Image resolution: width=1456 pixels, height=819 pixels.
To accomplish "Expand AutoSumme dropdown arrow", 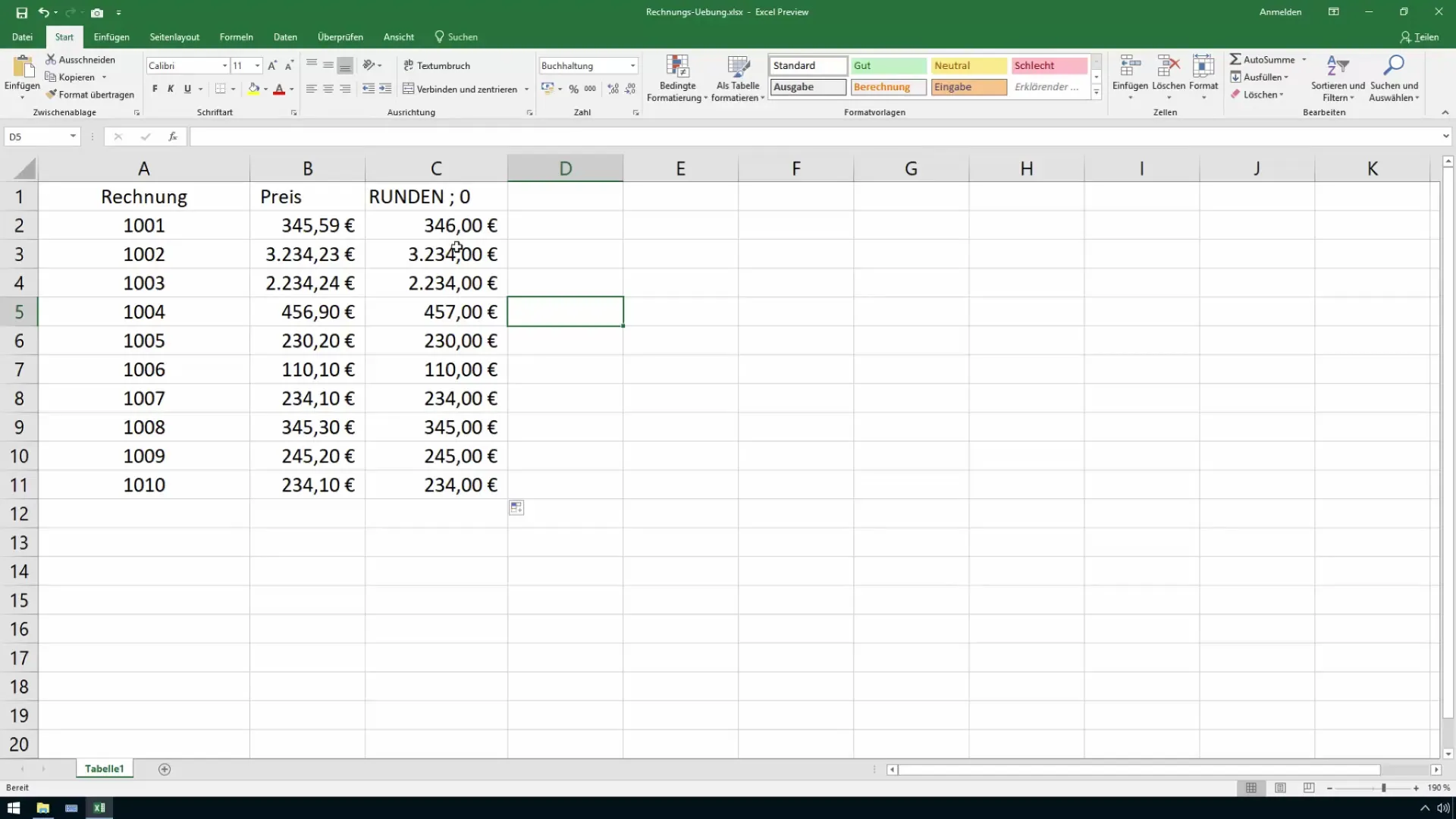I will (1304, 59).
